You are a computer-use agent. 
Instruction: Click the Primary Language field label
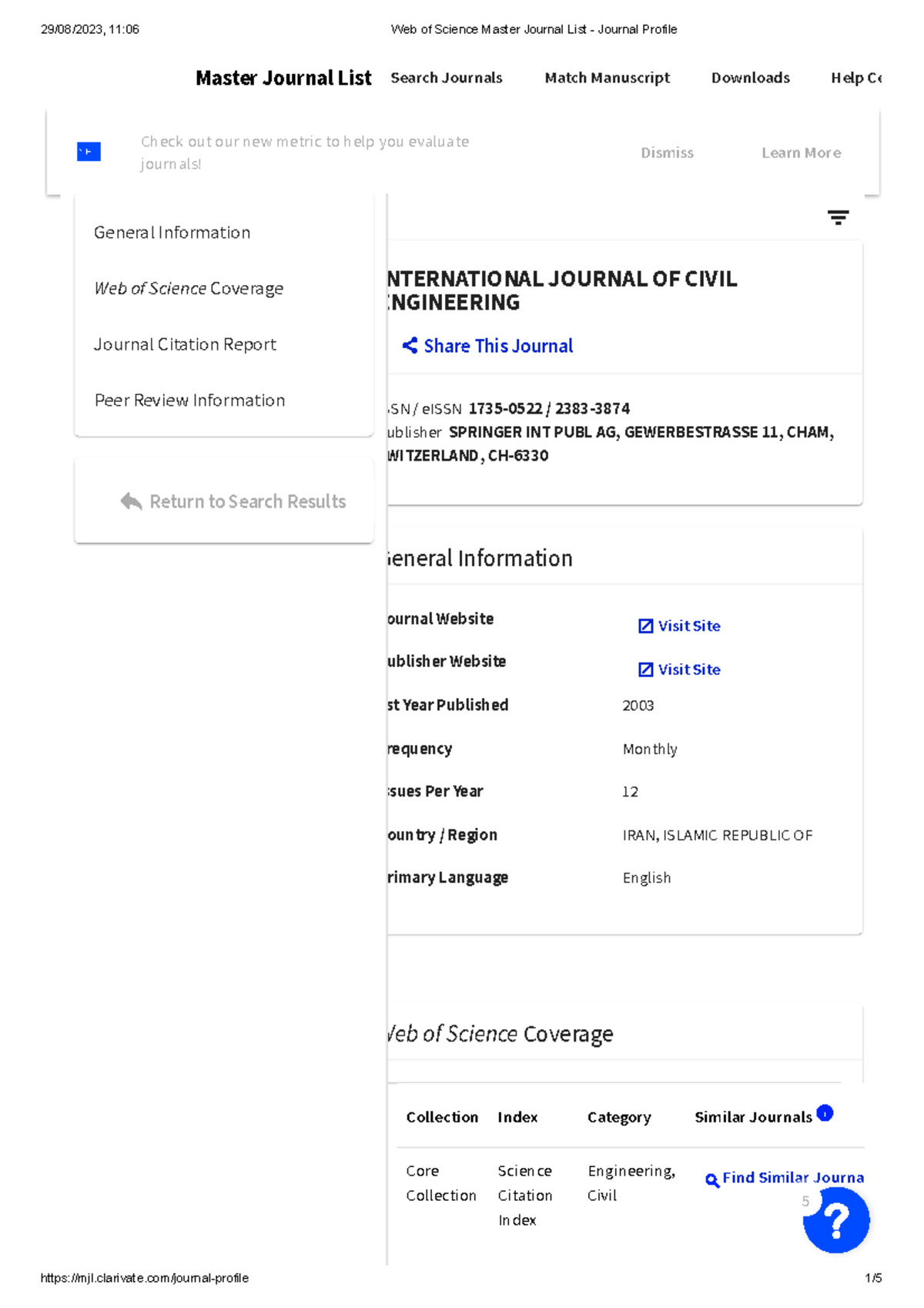coord(447,878)
